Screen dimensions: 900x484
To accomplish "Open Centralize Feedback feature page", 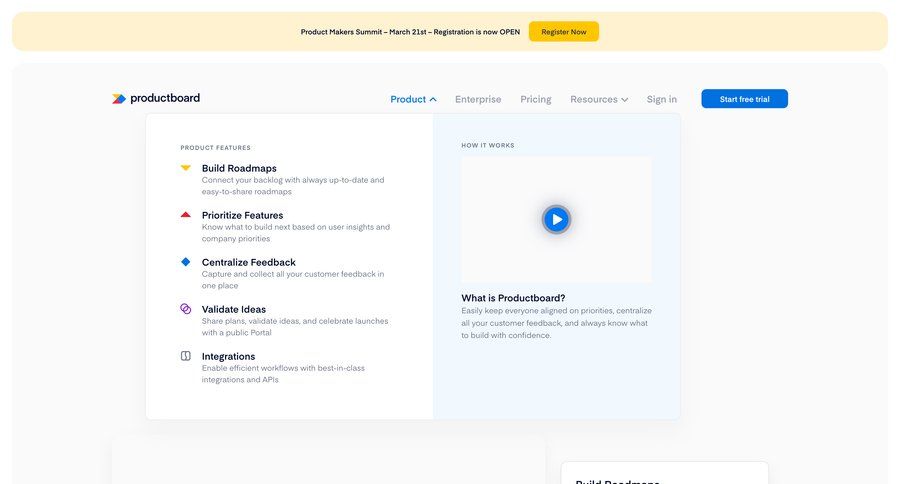I will click(x=248, y=262).
